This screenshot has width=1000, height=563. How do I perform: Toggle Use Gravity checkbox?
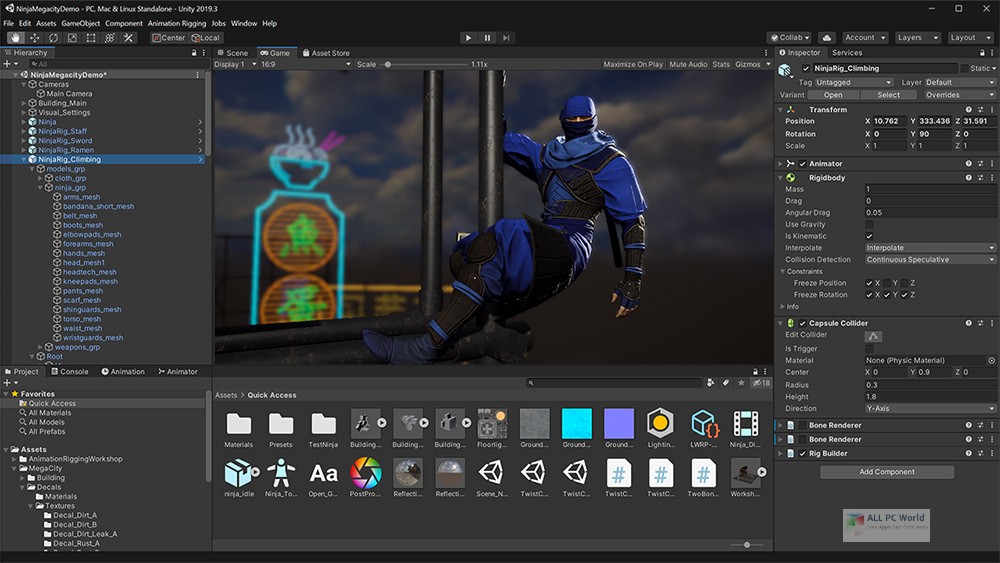click(x=869, y=224)
